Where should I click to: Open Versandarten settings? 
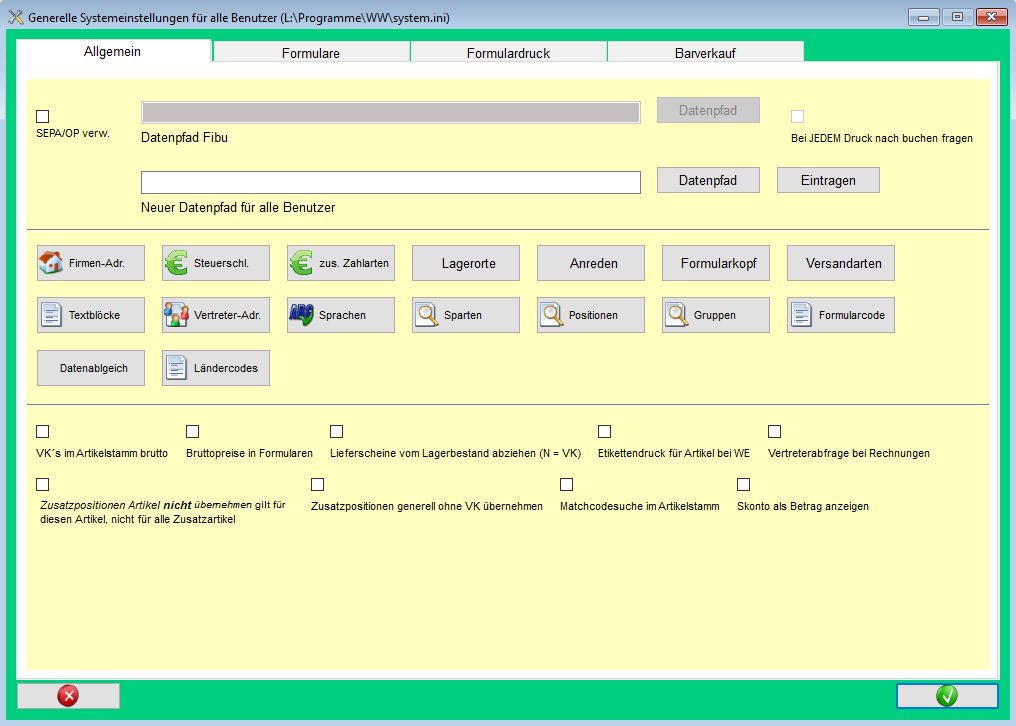coord(841,263)
